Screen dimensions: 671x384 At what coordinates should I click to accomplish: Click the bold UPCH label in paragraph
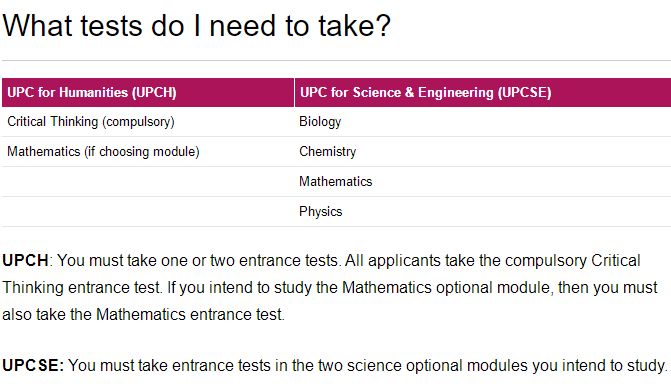tap(25, 260)
